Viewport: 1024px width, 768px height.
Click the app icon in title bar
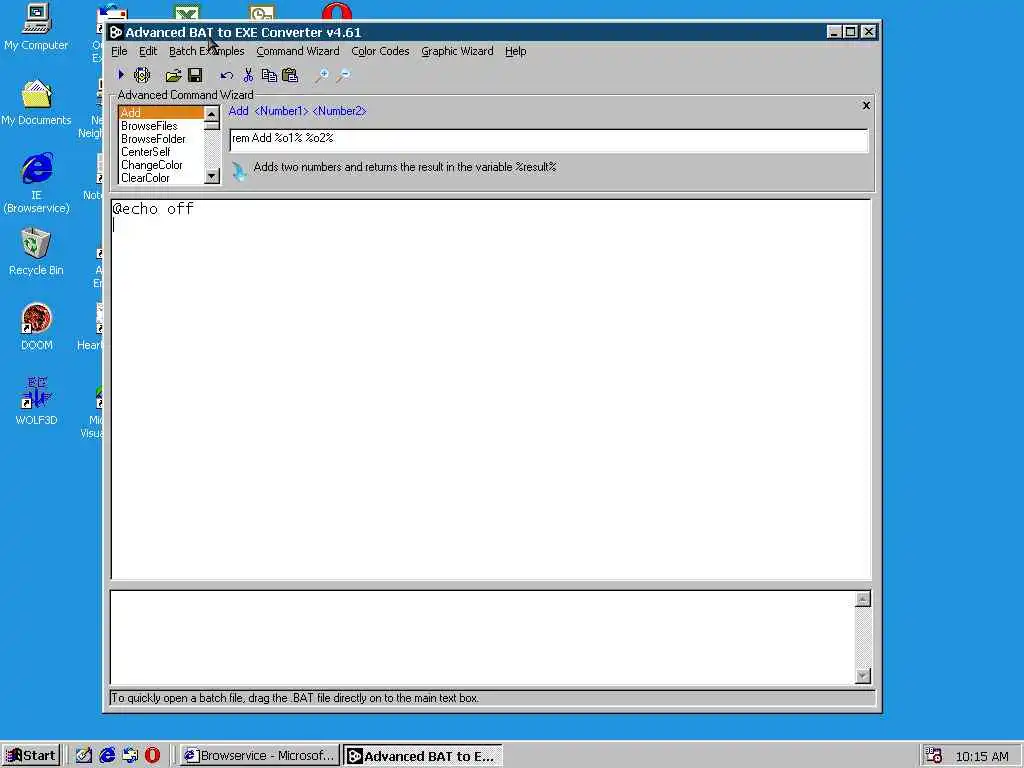pos(116,32)
